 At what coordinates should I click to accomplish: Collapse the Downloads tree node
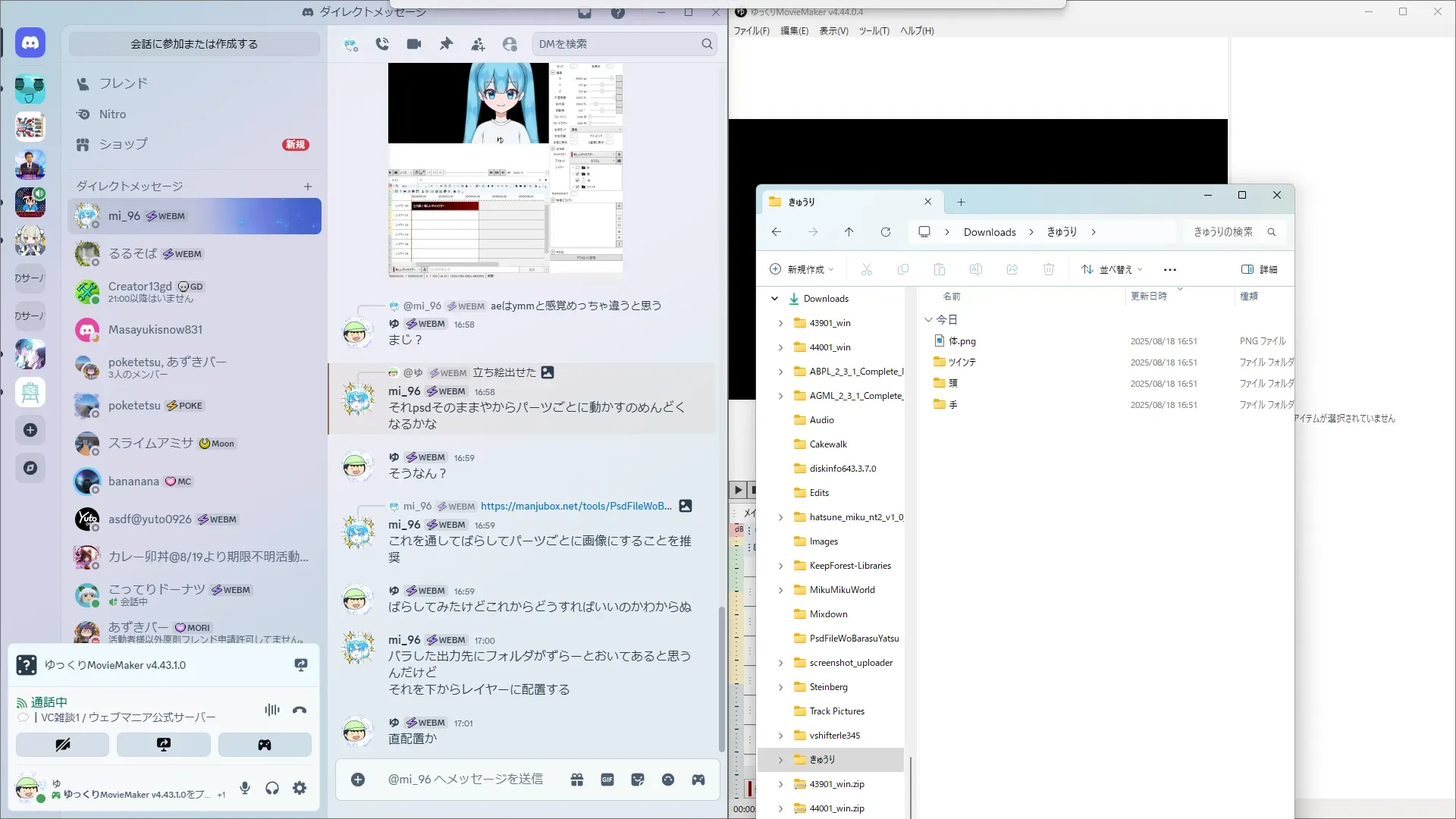(x=774, y=299)
